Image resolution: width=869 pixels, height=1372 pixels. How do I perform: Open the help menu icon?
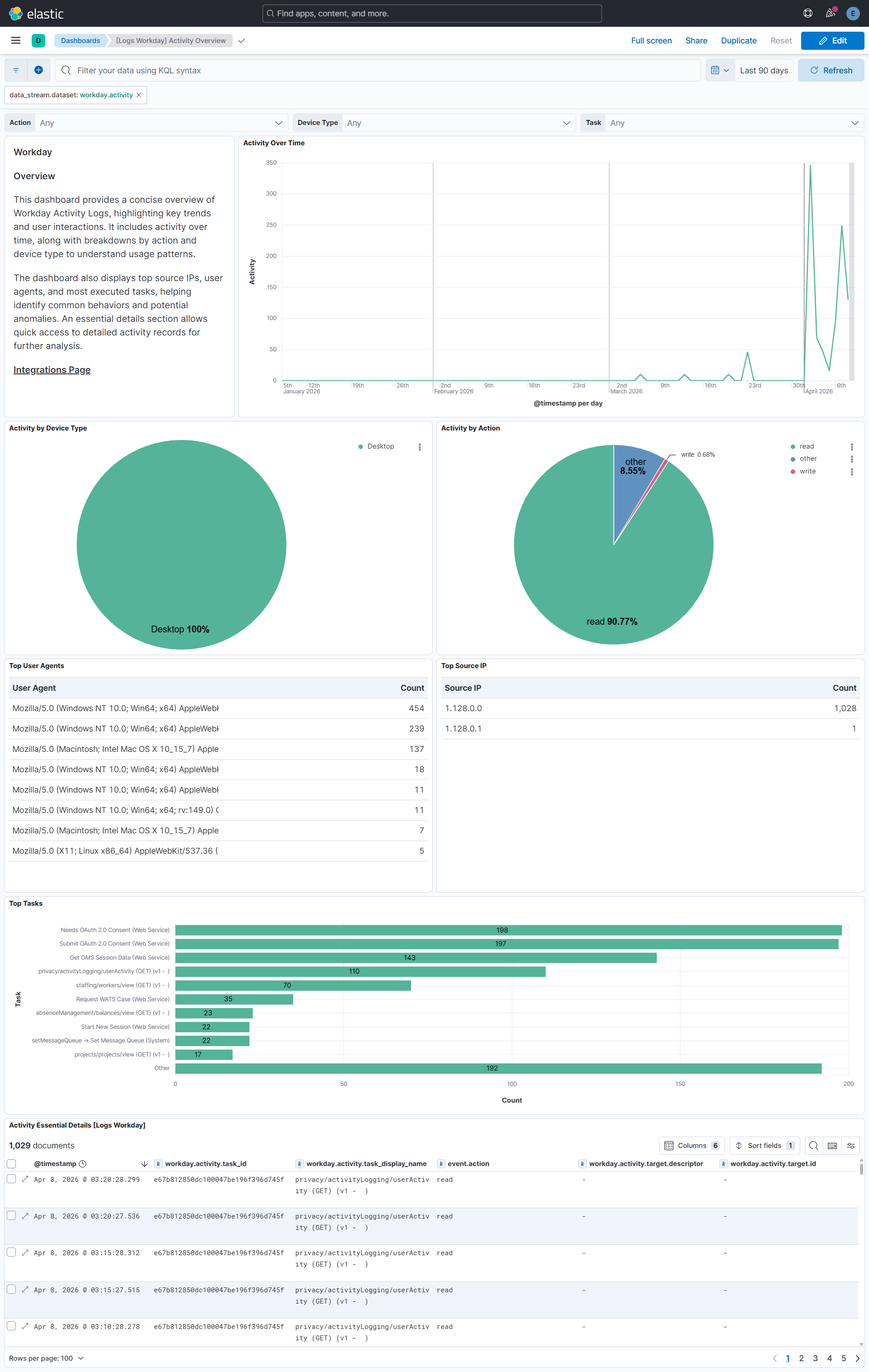coord(807,13)
